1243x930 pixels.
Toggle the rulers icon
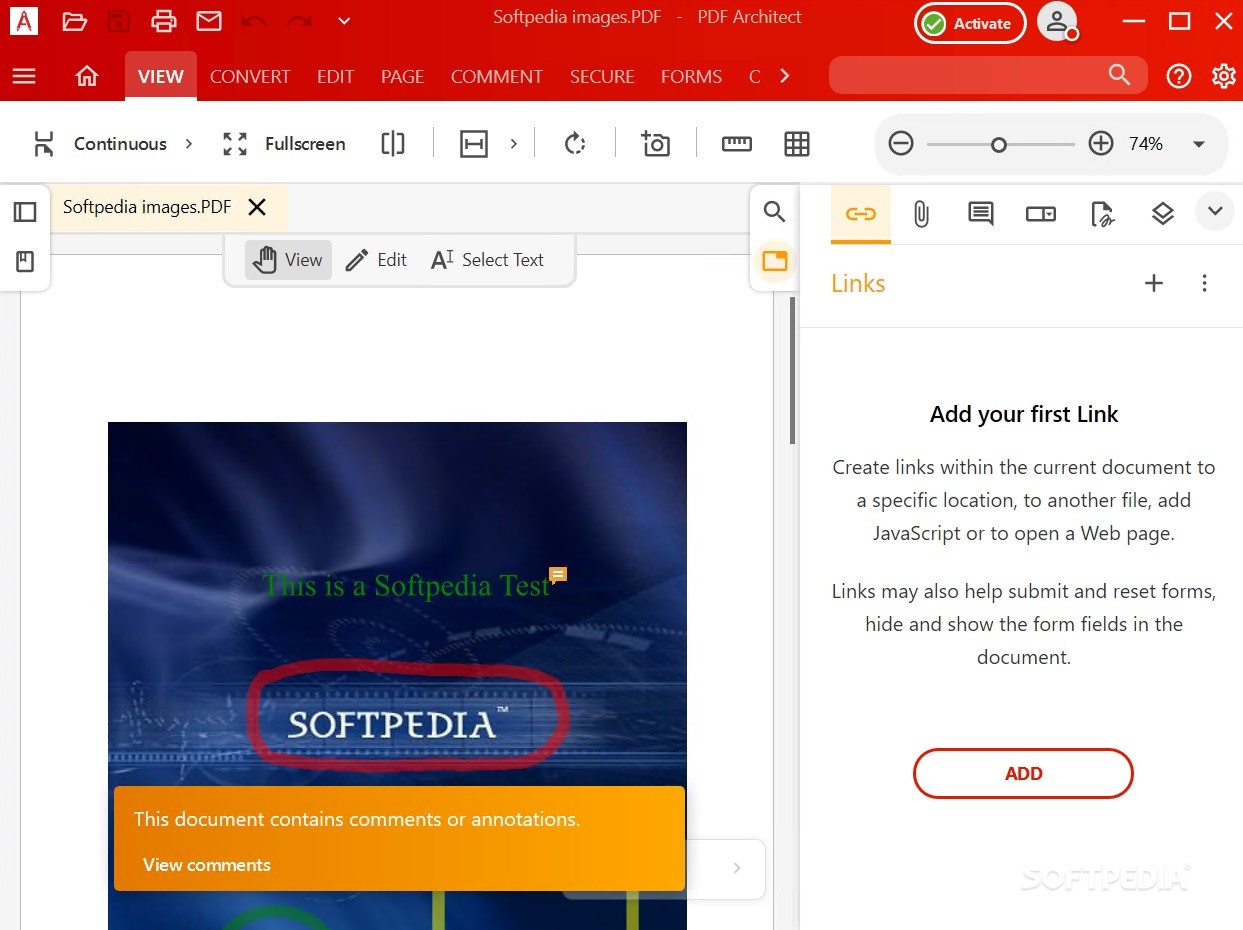737,144
